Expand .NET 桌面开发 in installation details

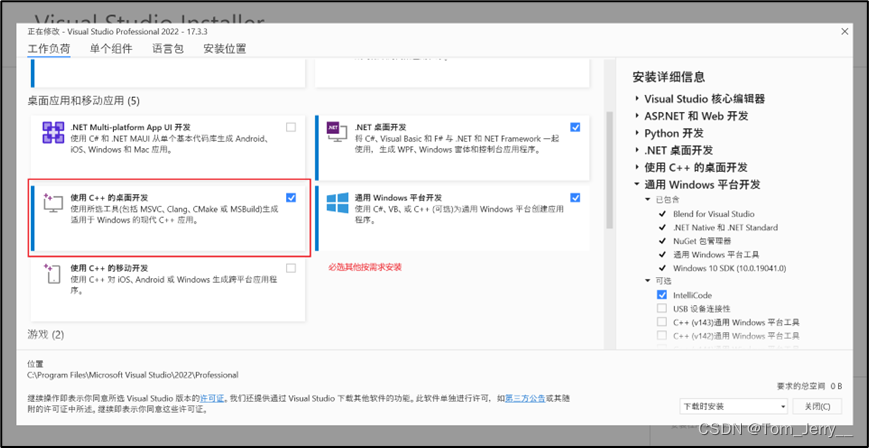point(637,150)
